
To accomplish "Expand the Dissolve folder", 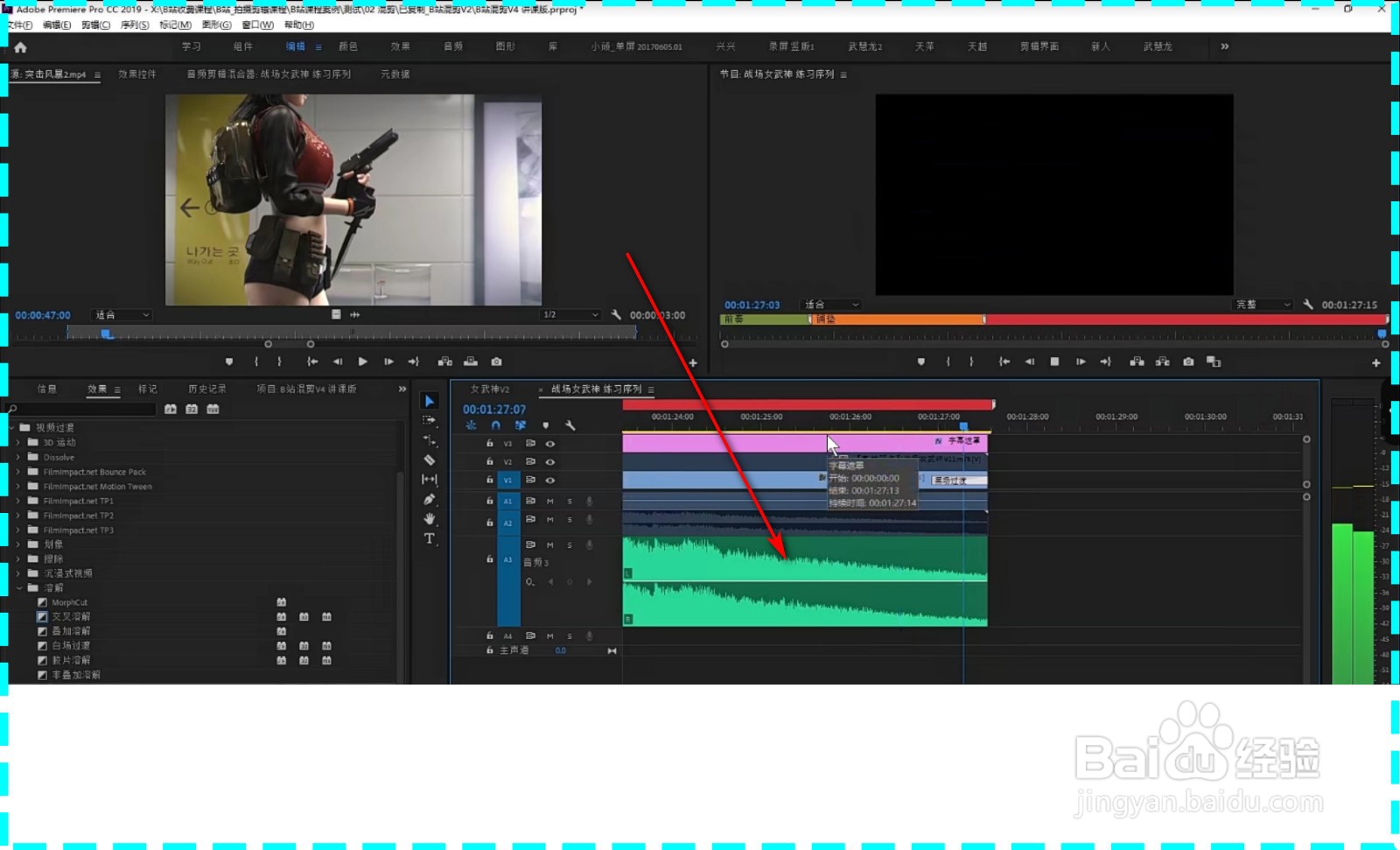I will tap(18, 457).
